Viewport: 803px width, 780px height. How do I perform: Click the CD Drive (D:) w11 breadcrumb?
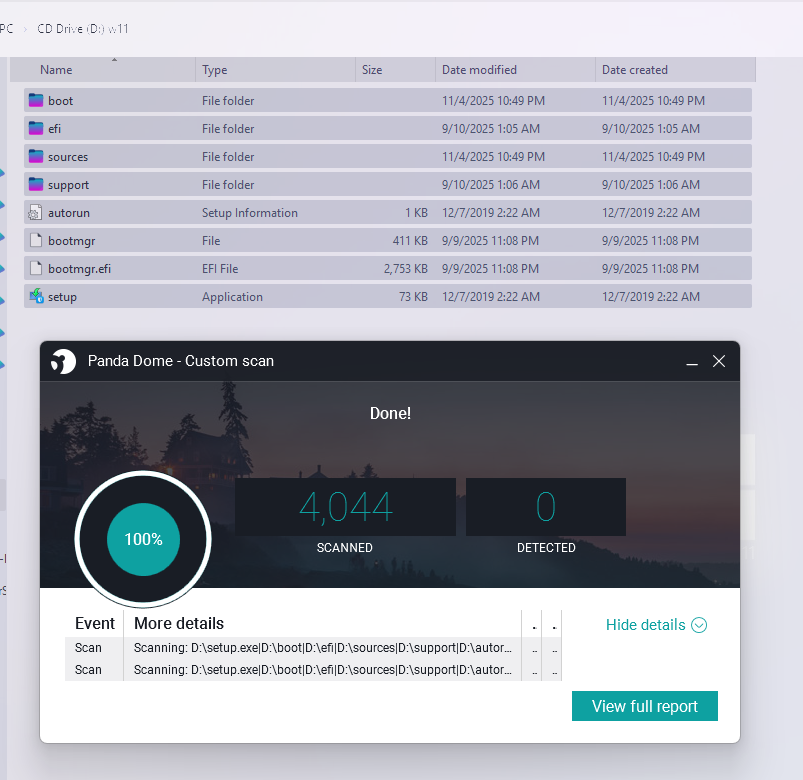click(x=82, y=29)
